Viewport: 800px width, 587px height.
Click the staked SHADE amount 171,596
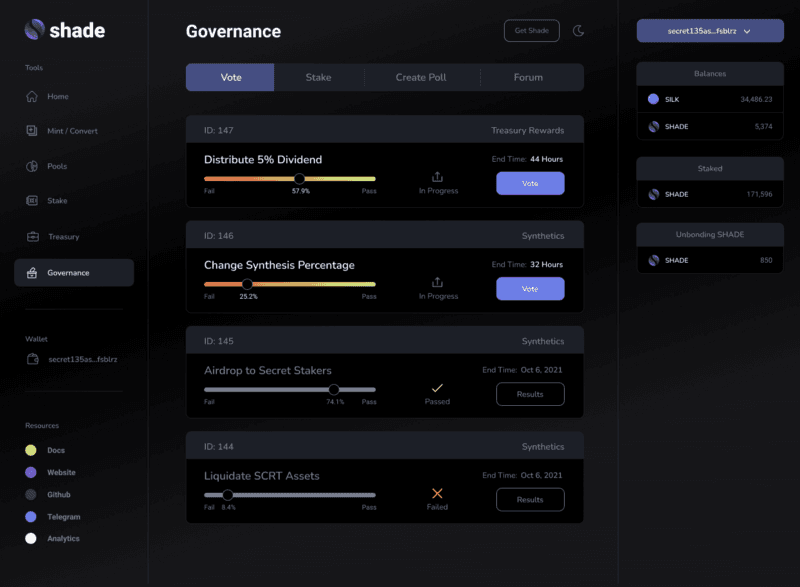tap(759, 194)
